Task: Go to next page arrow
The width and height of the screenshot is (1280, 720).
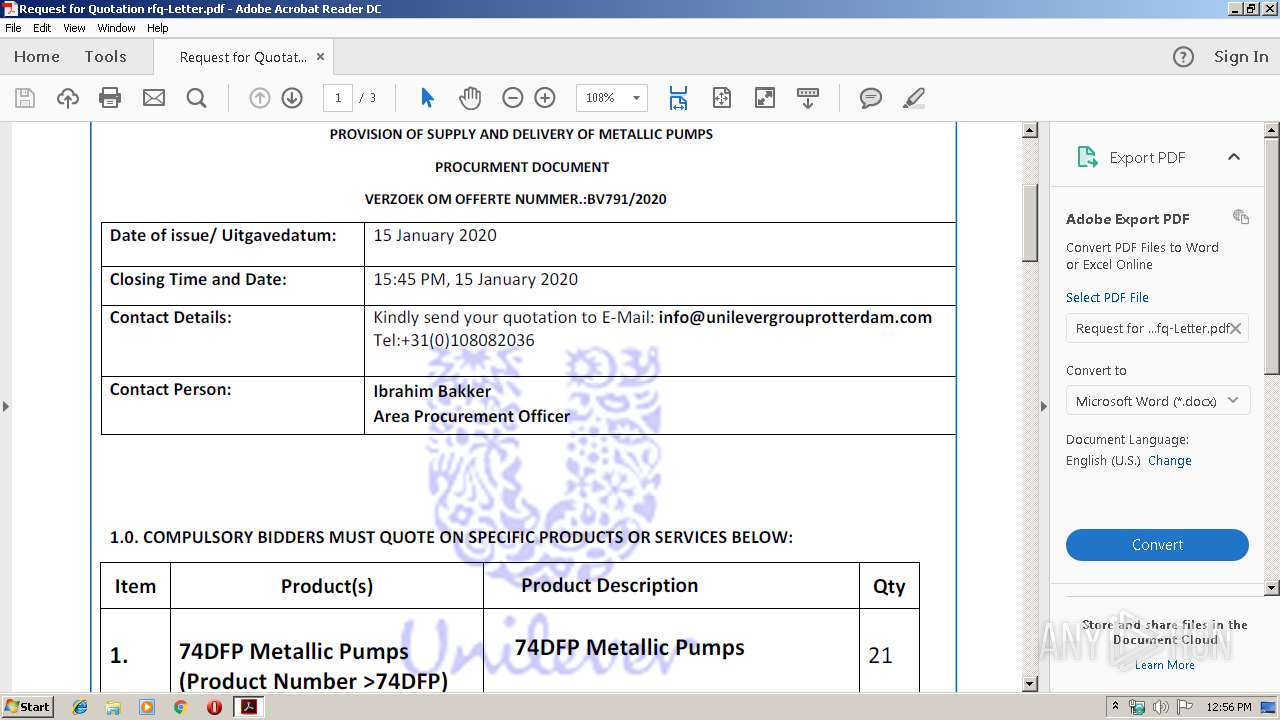Action: 292,98
